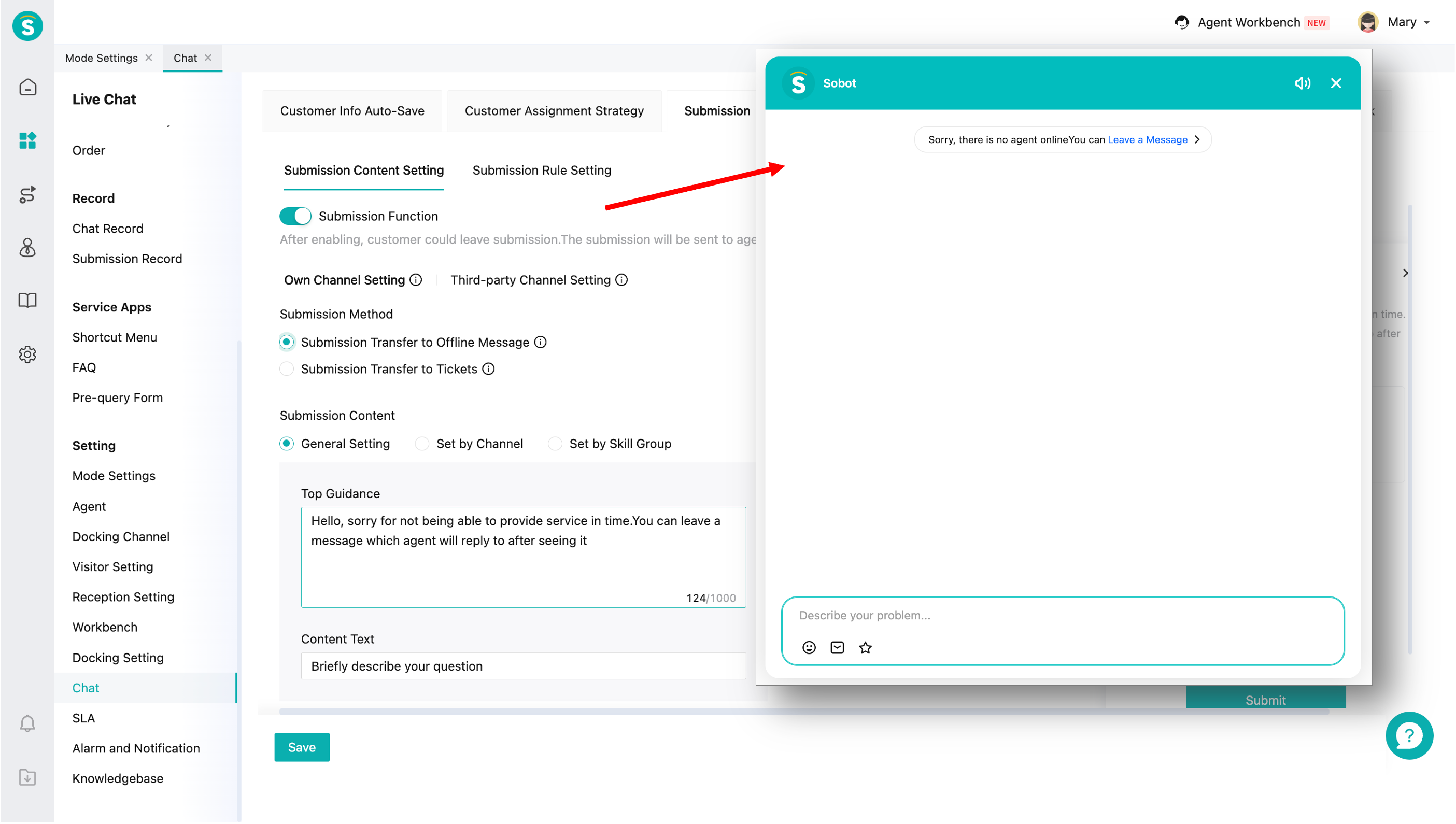This screenshot has height=824, width=1456.
Task: Open the settings gear in left sidebar
Action: pos(27,354)
